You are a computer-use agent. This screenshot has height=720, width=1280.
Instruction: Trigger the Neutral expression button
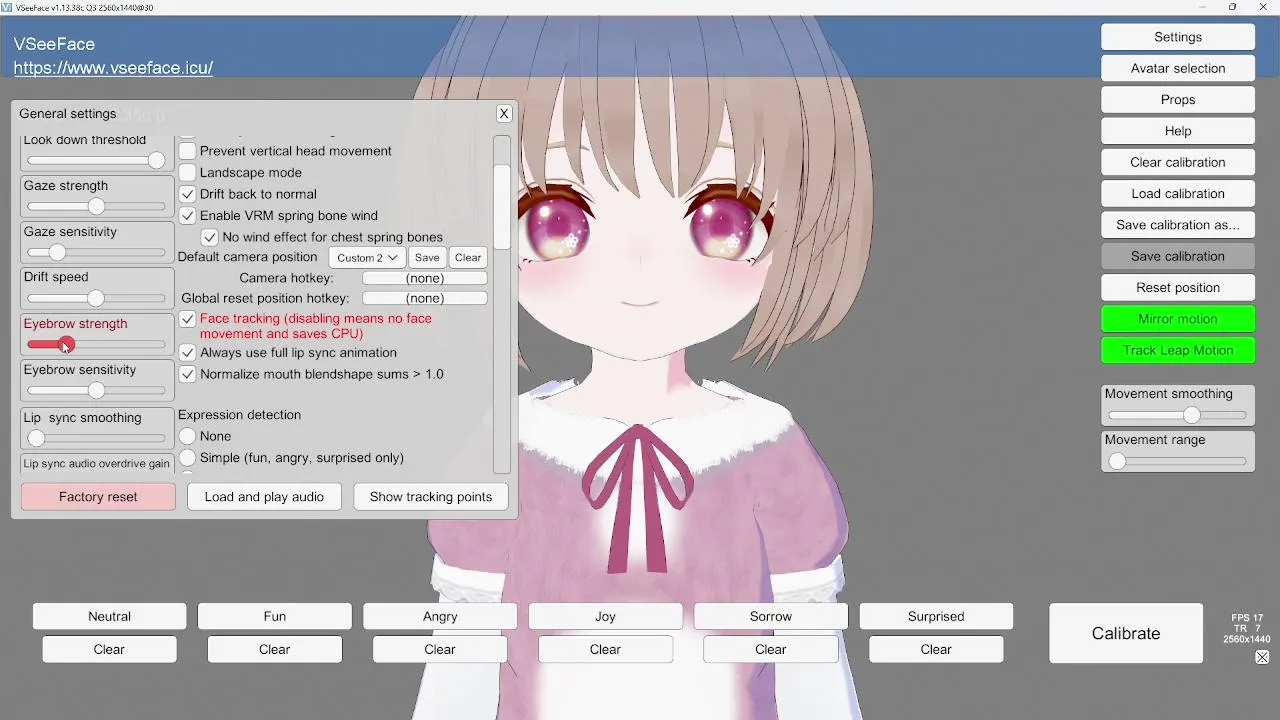pos(109,617)
